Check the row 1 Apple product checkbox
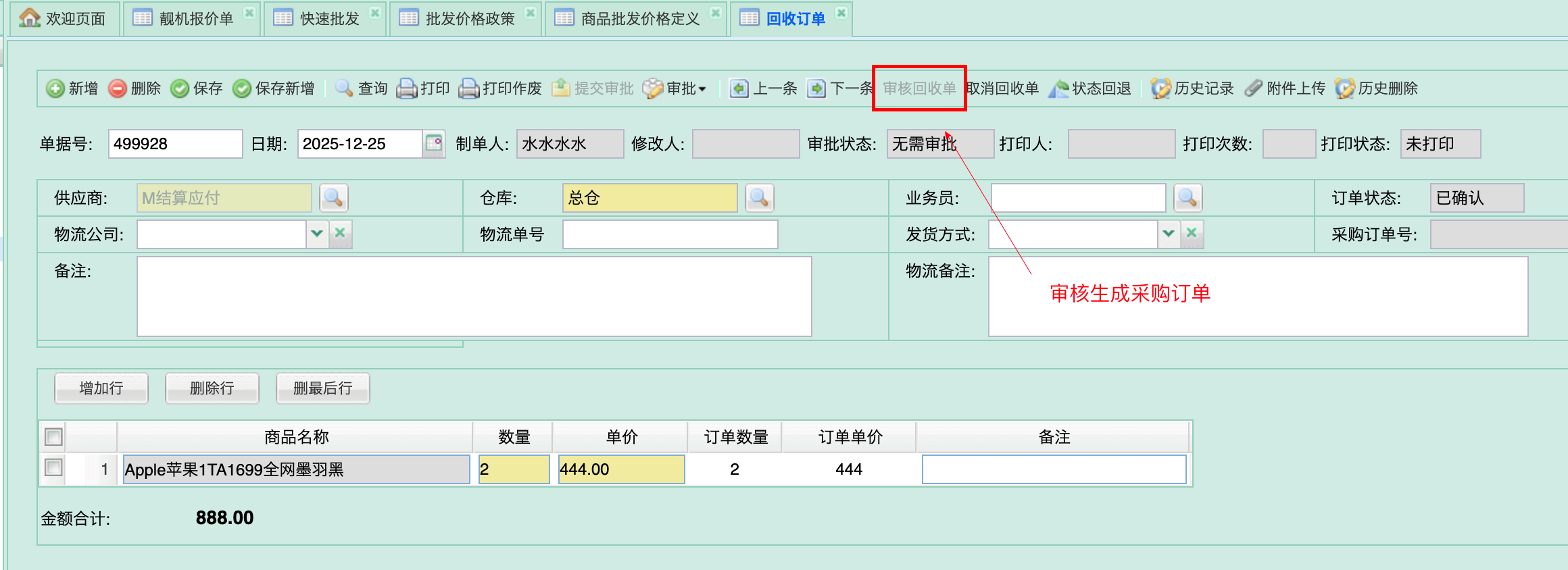The image size is (1568, 570). 54,468
